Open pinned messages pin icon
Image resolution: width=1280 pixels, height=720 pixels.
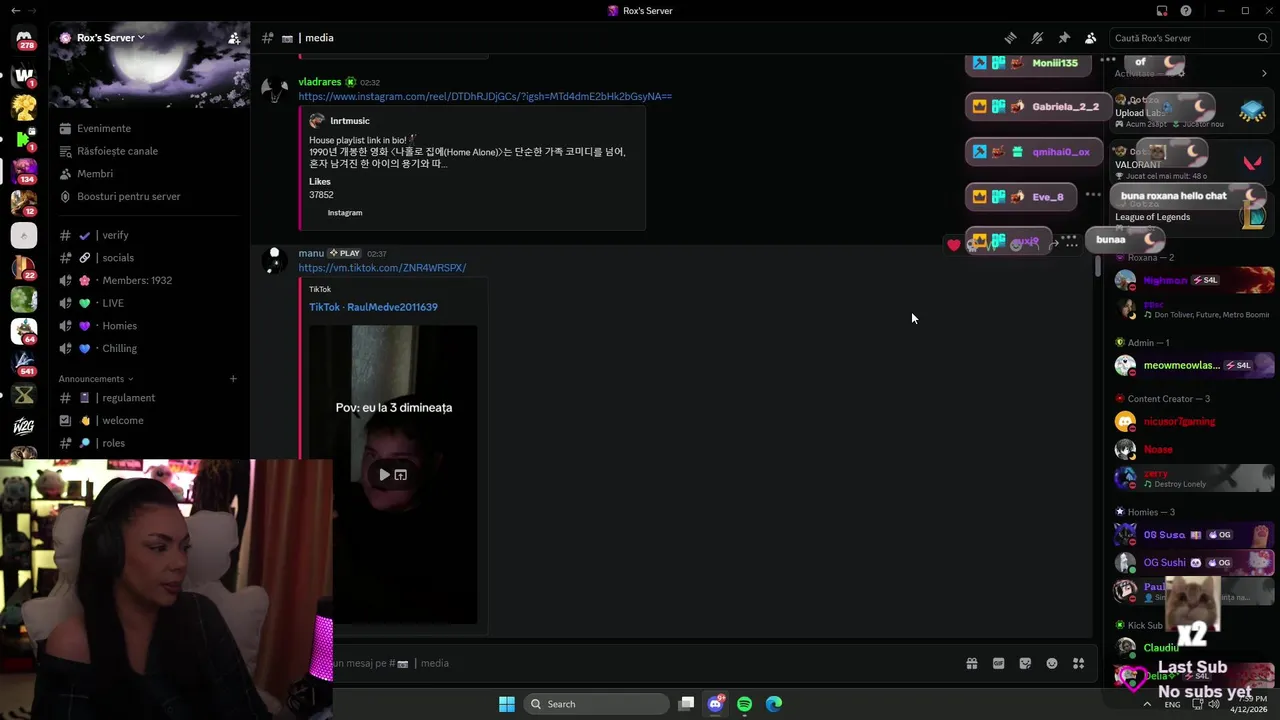pyautogui.click(x=1064, y=38)
